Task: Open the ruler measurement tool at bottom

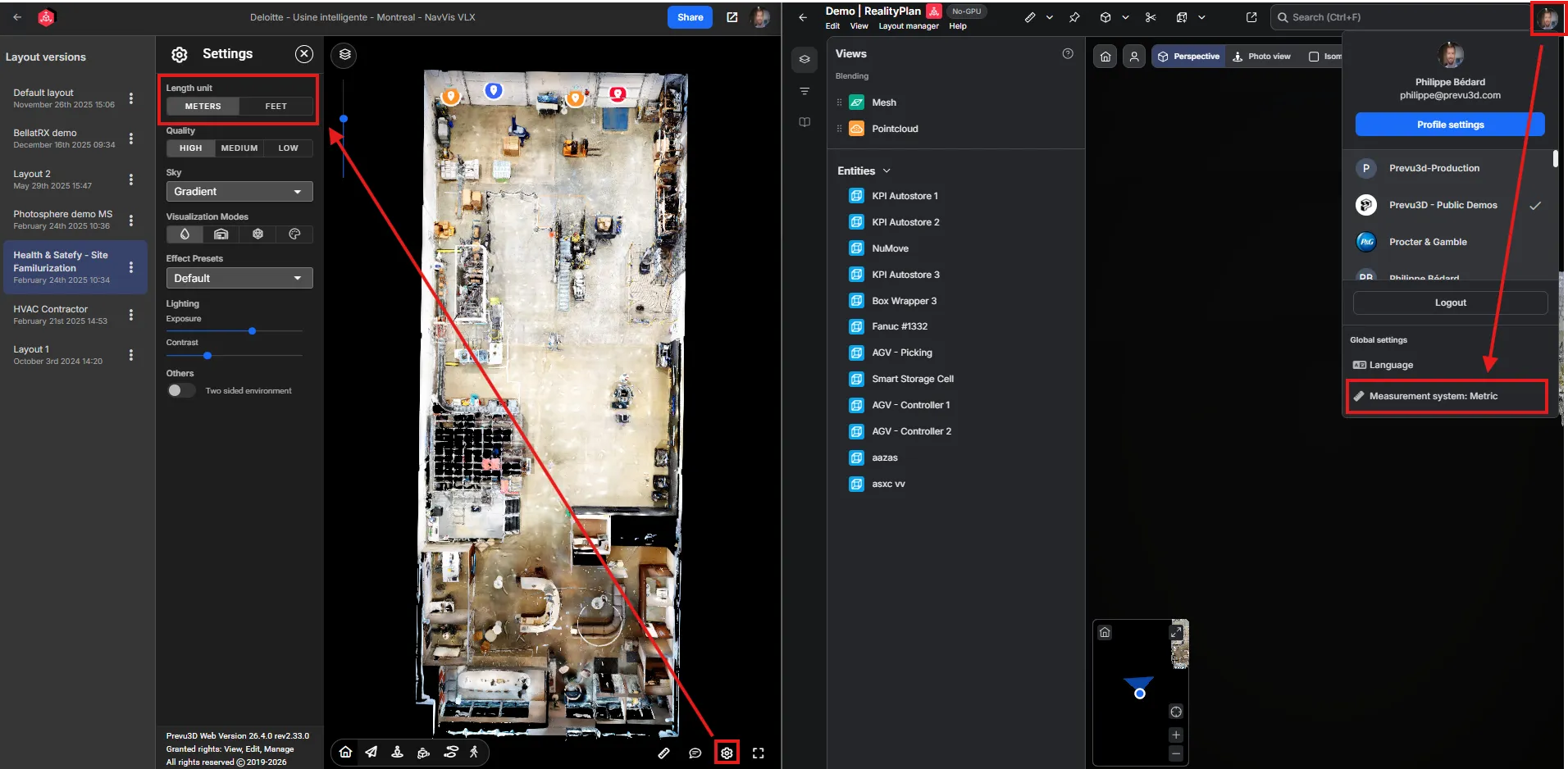Action: [663, 753]
